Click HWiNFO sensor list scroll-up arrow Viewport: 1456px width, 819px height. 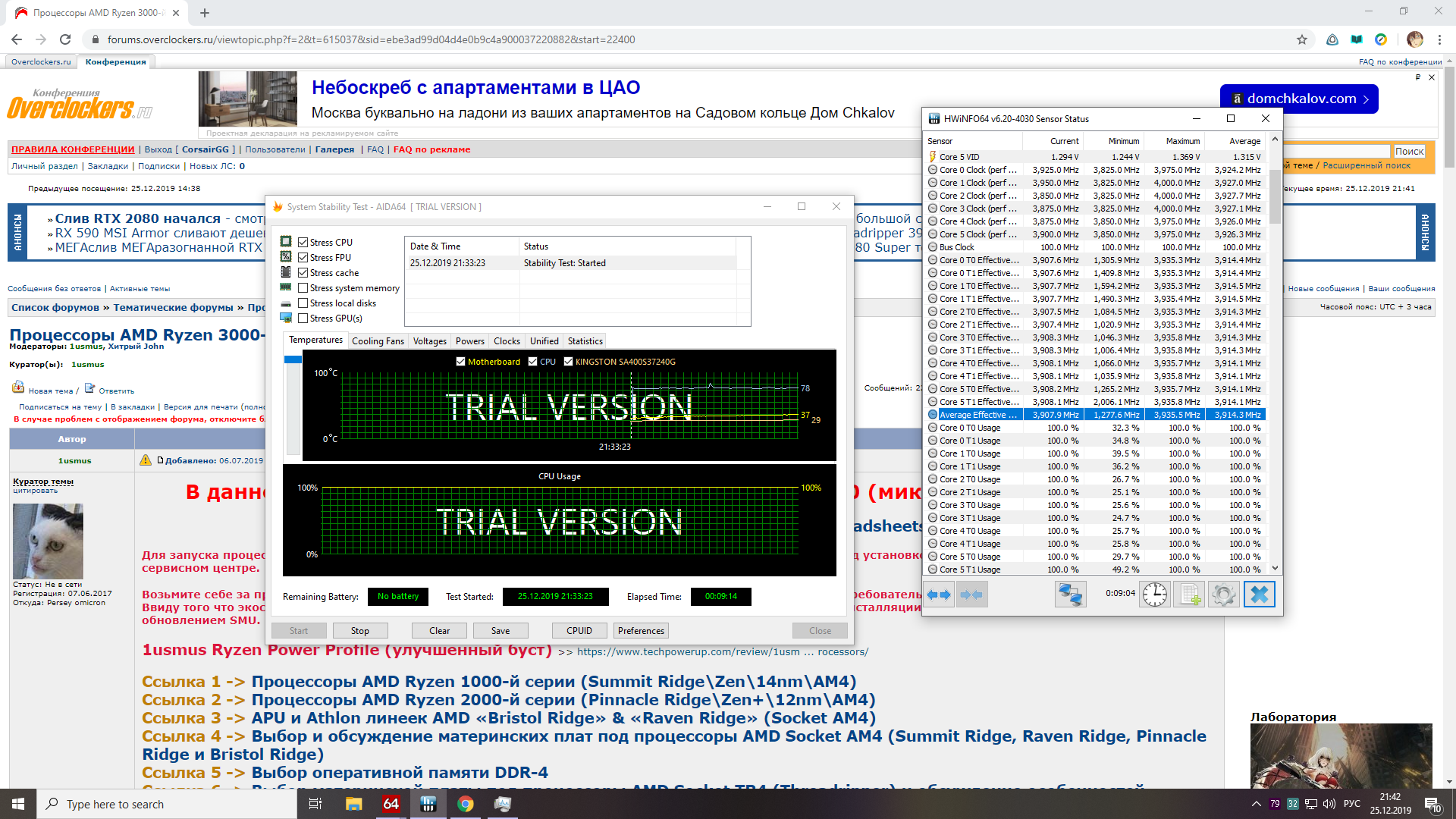click(1275, 140)
